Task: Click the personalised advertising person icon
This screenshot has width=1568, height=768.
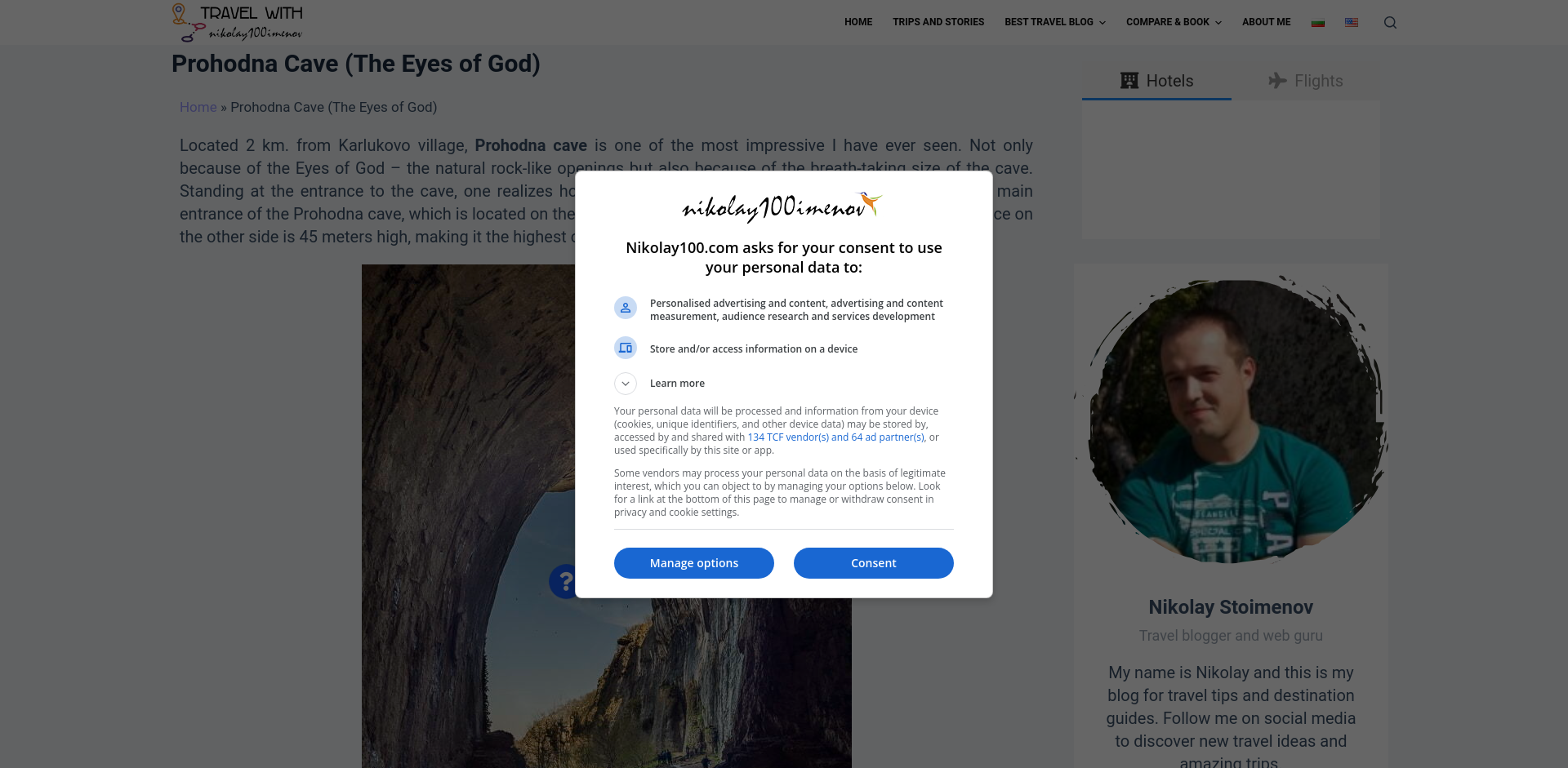Action: 626,309
